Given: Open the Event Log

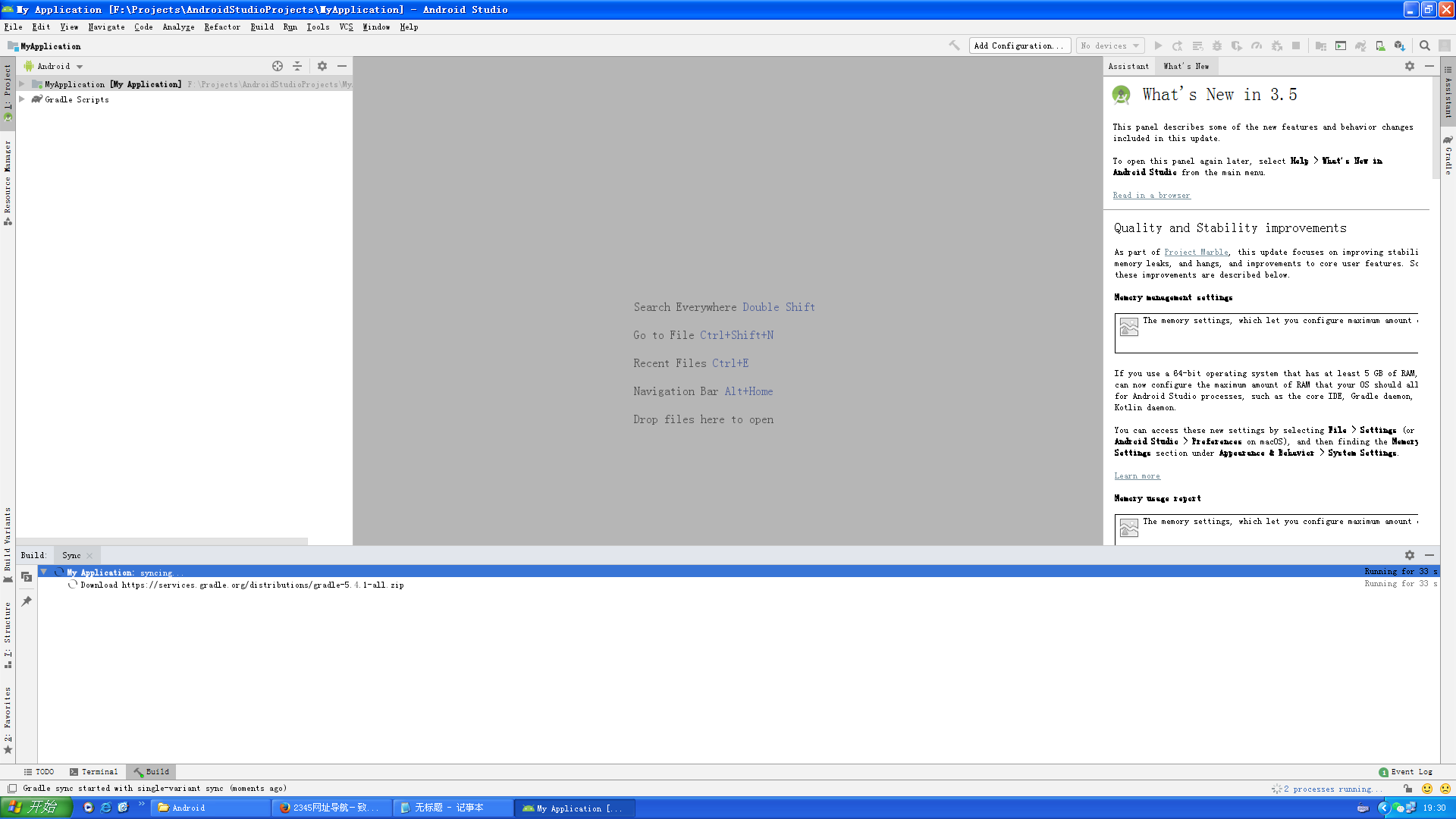Looking at the screenshot, I should pyautogui.click(x=1405, y=772).
